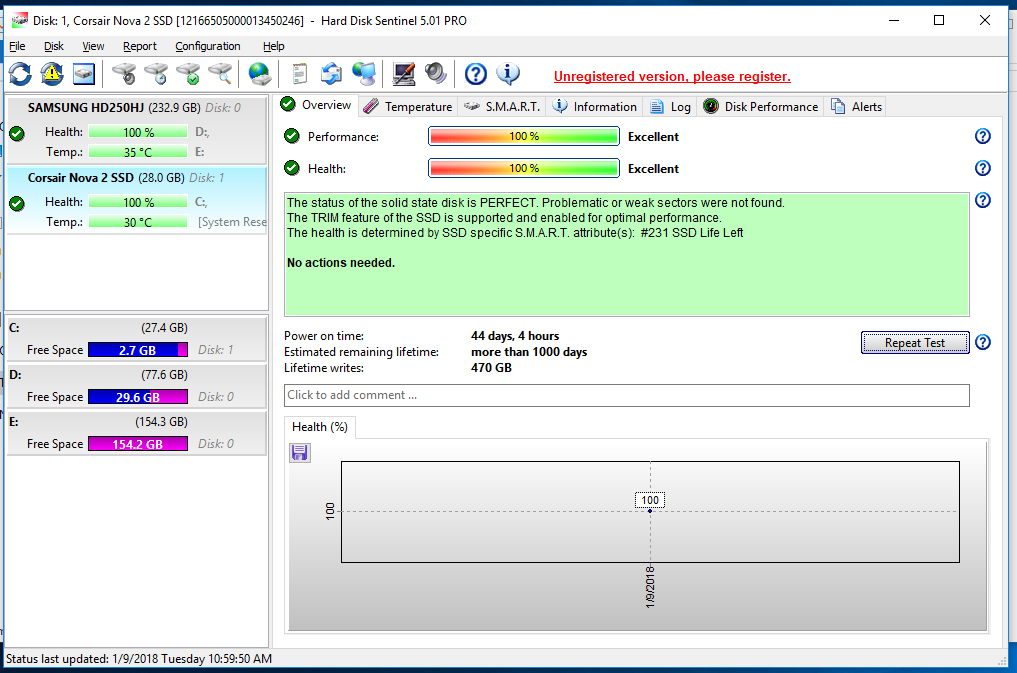
Task: Click green check icon of SAMSUNG HD250HJ disk
Action: (17, 134)
